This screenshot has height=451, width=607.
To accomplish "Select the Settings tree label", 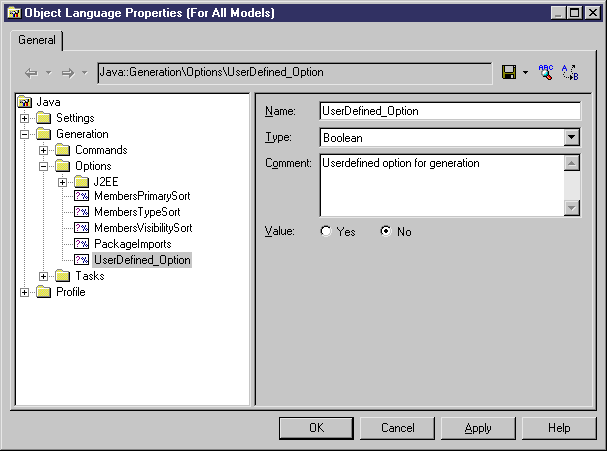I will (75, 118).
